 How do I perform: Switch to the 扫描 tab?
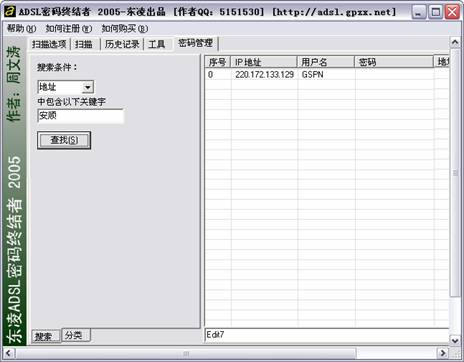coord(84,44)
